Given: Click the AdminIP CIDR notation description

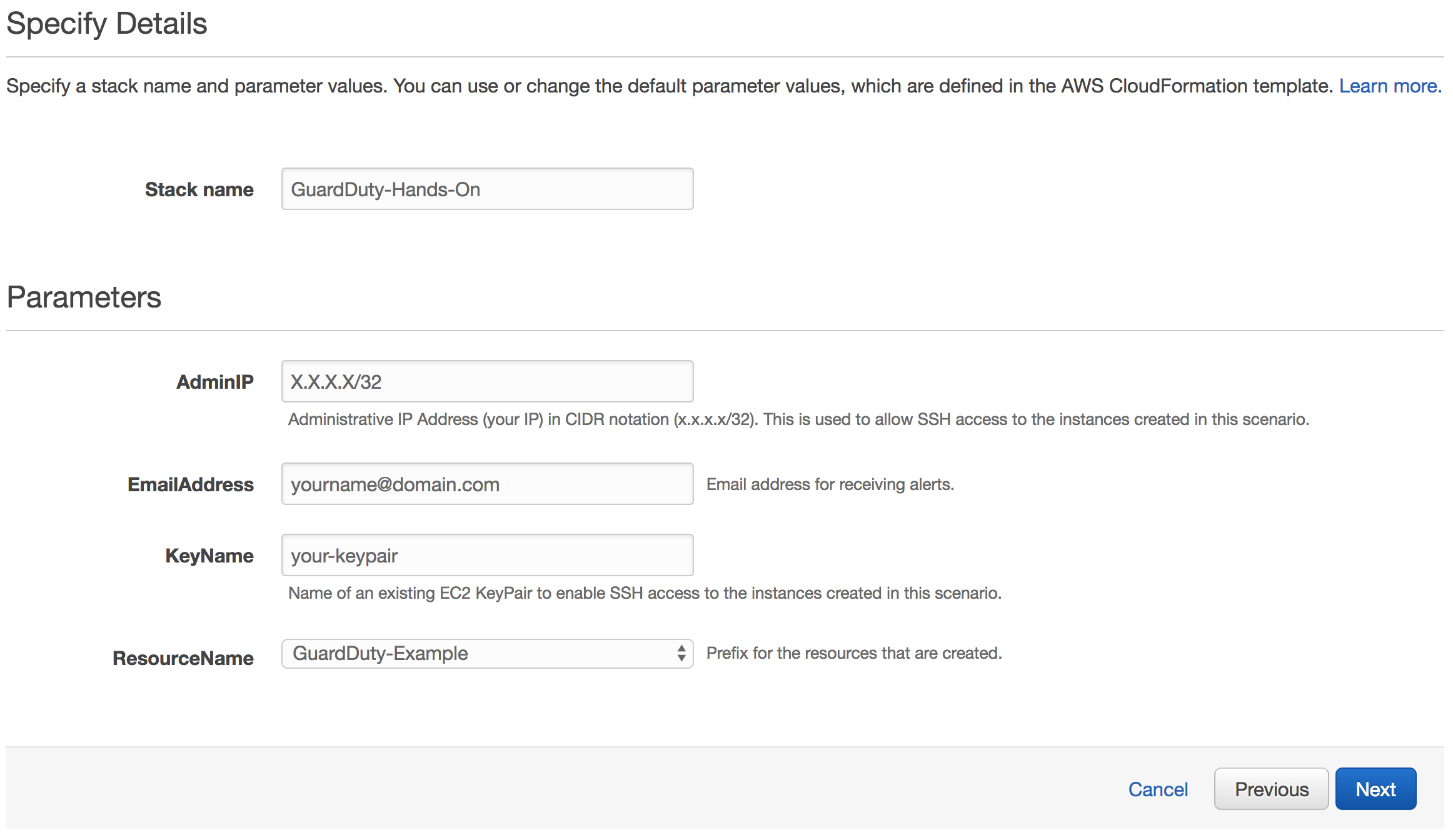Looking at the screenshot, I should tap(798, 419).
